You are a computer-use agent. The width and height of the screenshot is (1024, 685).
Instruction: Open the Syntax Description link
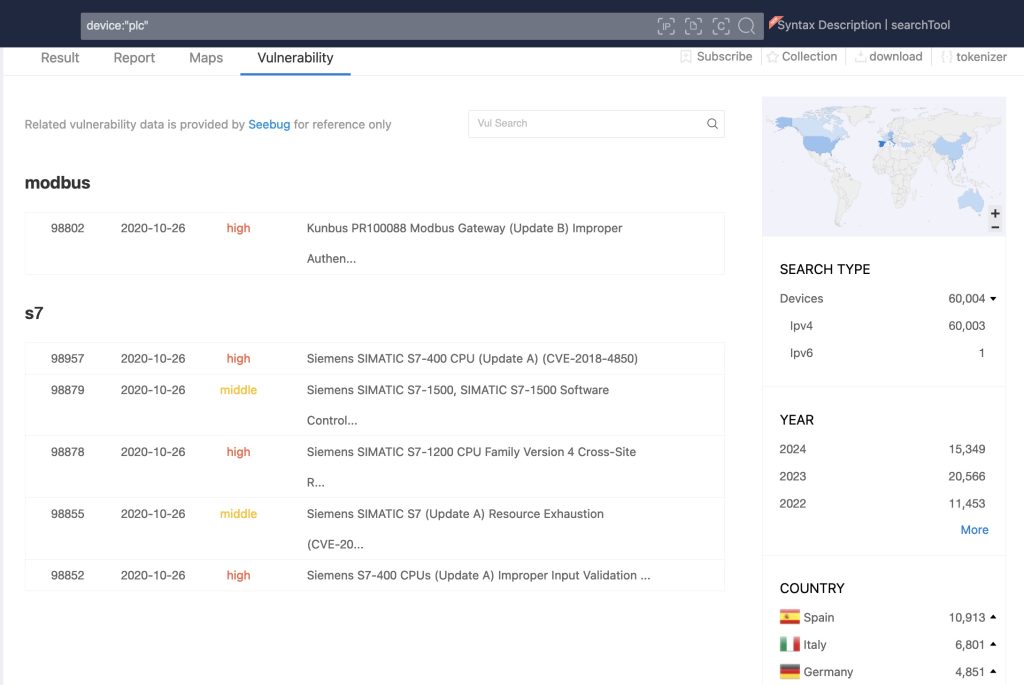829,25
